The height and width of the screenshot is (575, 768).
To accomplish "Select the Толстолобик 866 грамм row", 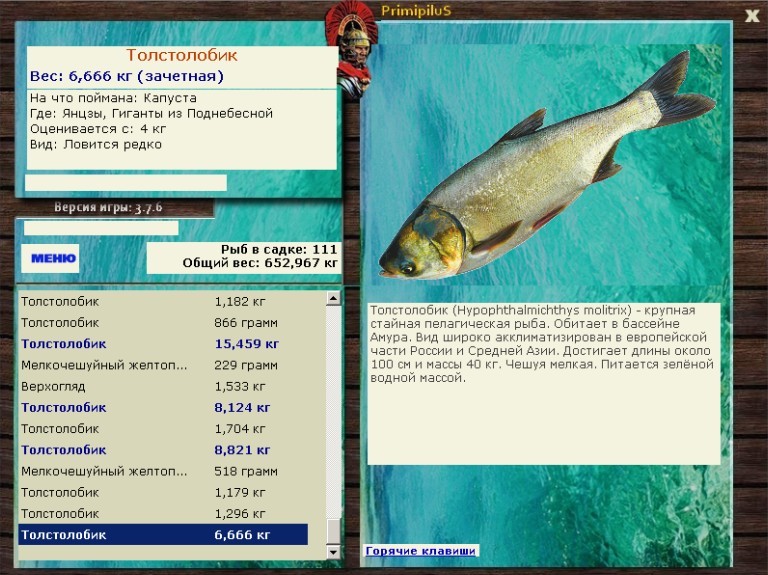I will [163, 323].
